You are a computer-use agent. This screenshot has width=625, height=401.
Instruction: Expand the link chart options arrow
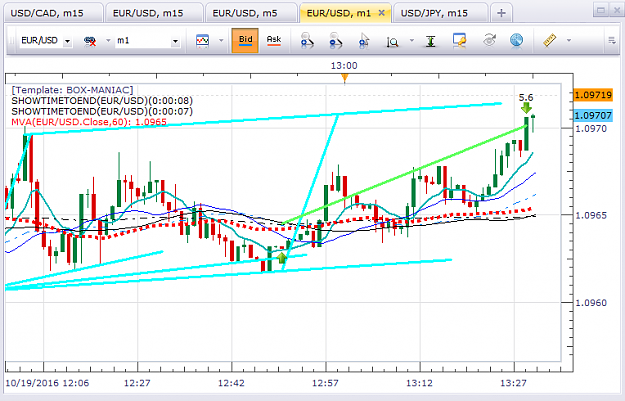[108, 41]
